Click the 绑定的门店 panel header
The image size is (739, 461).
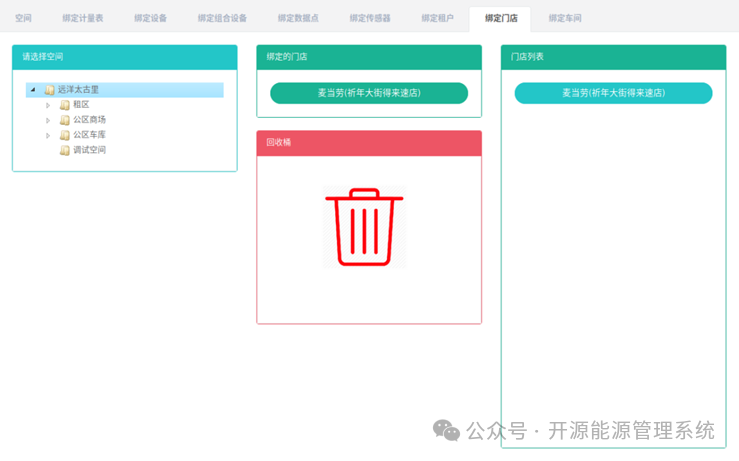click(x=369, y=57)
